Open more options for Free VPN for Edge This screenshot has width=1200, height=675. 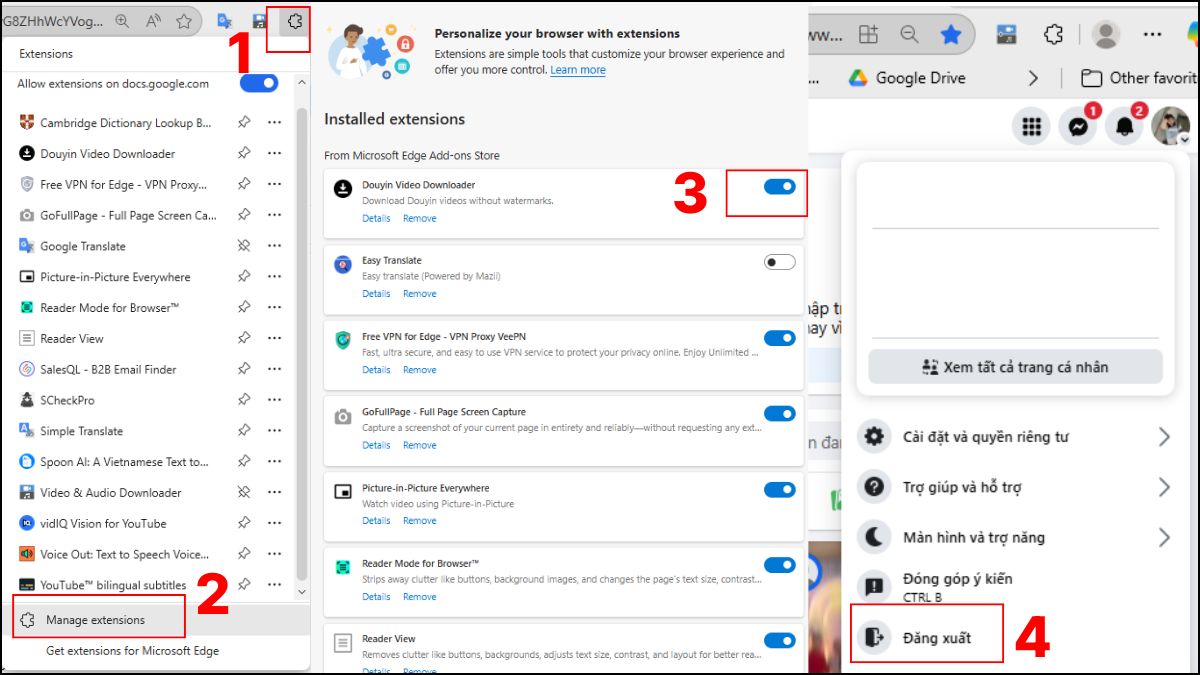275,185
